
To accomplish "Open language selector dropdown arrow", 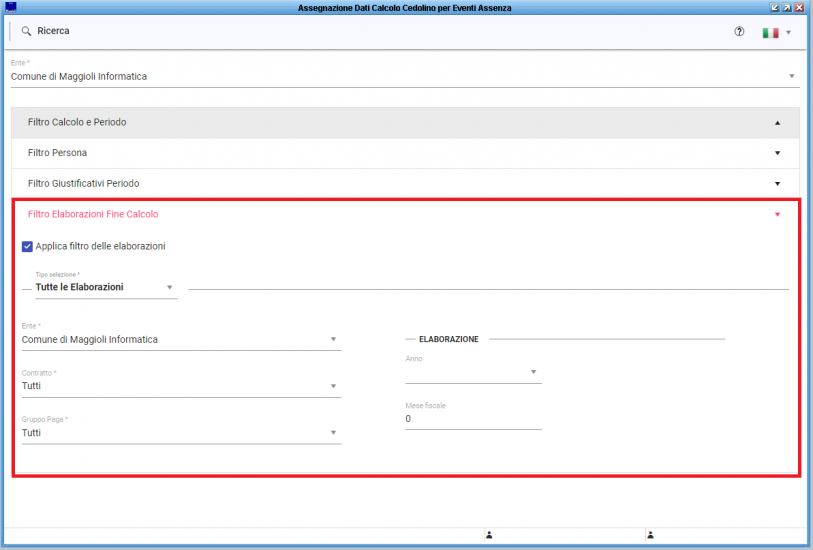I will (788, 33).
